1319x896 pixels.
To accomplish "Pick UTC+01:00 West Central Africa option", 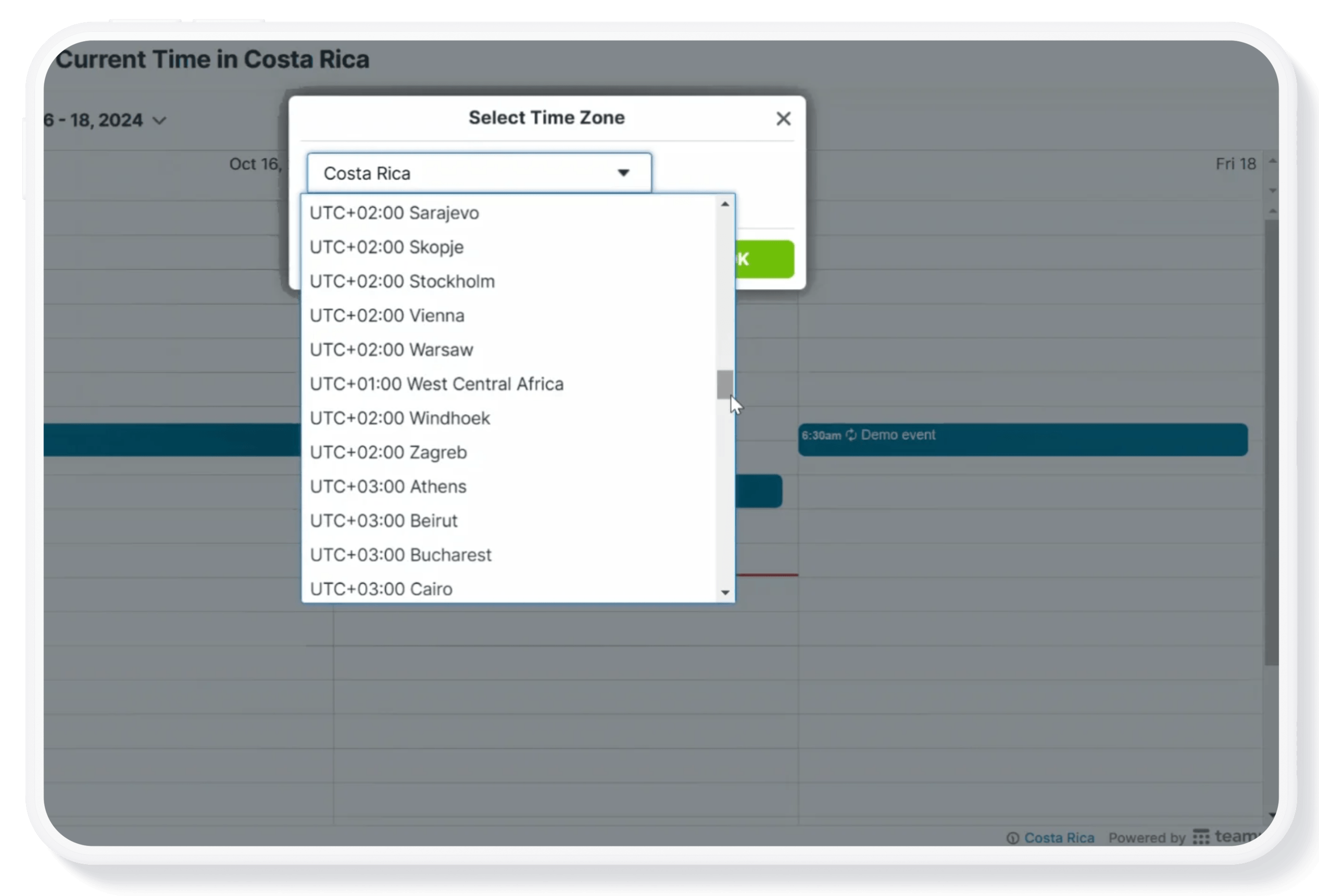I will (x=509, y=384).
